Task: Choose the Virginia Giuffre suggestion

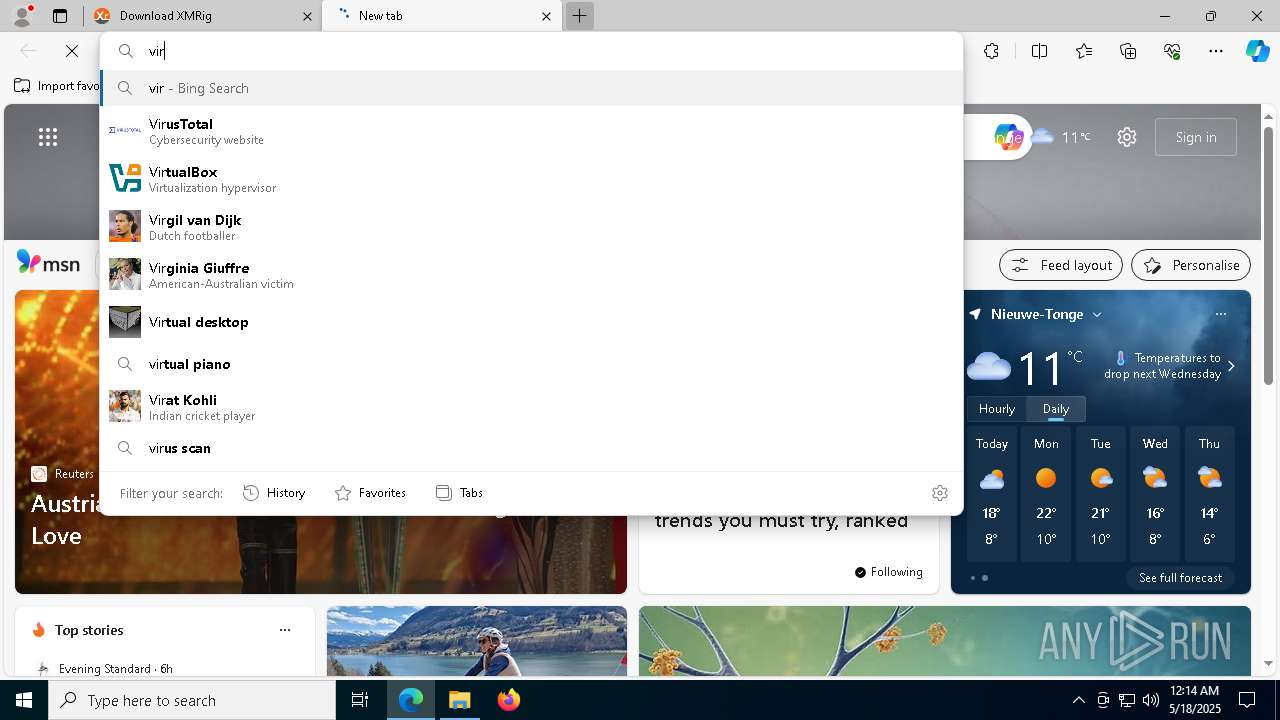Action: [531, 275]
